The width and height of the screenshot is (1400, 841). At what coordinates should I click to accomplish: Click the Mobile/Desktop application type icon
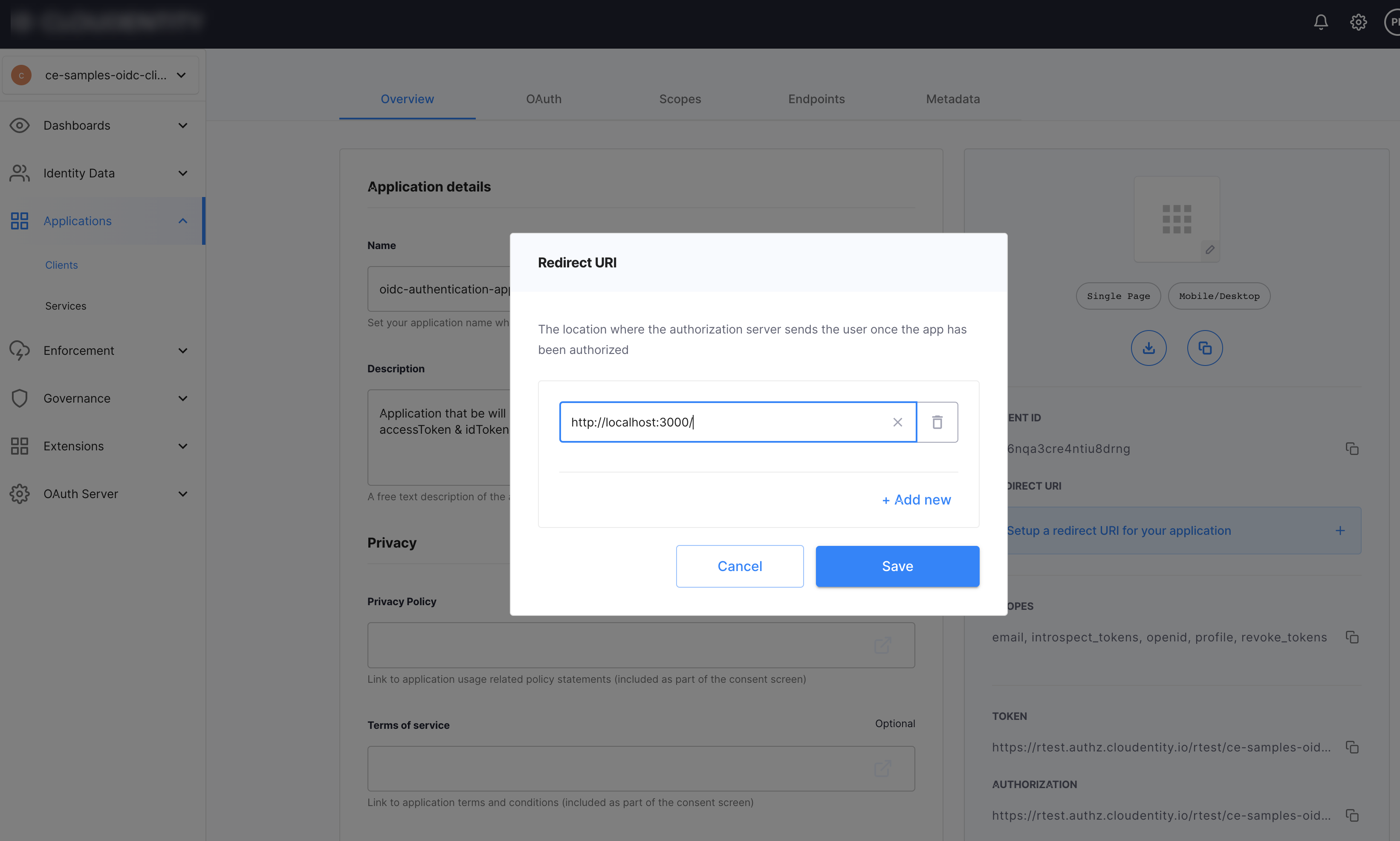pos(1218,296)
